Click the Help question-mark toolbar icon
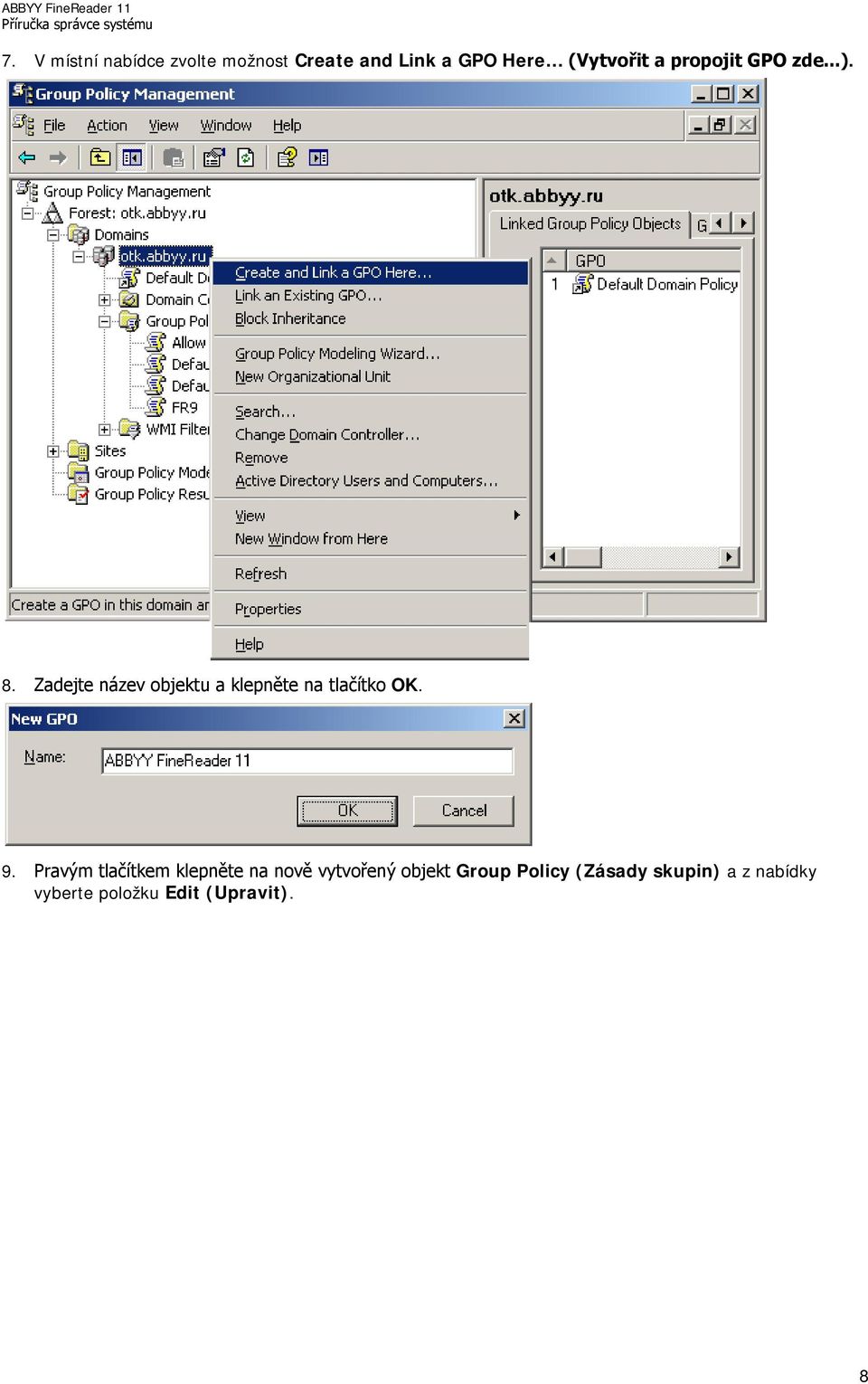Screen dimensions: 868x1384 [287, 157]
